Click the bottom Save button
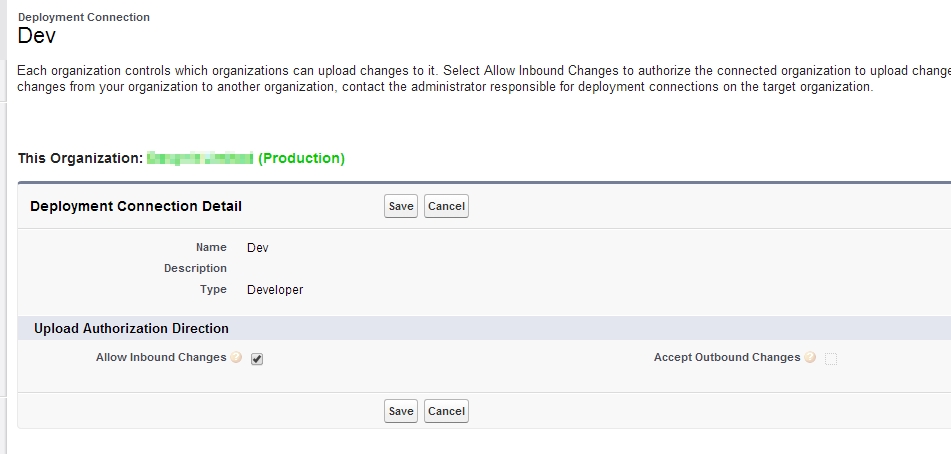The image size is (951, 454). [401, 411]
